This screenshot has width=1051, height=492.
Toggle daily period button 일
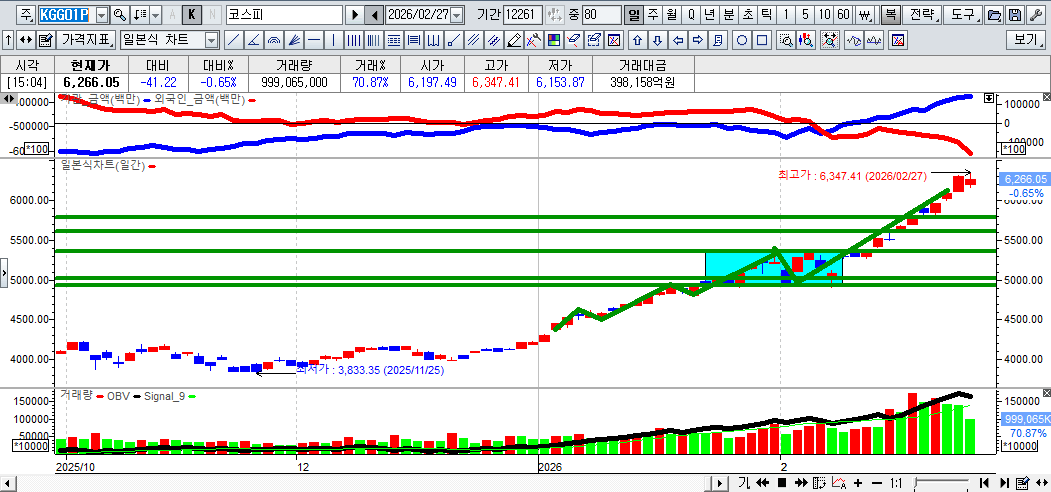click(x=633, y=15)
